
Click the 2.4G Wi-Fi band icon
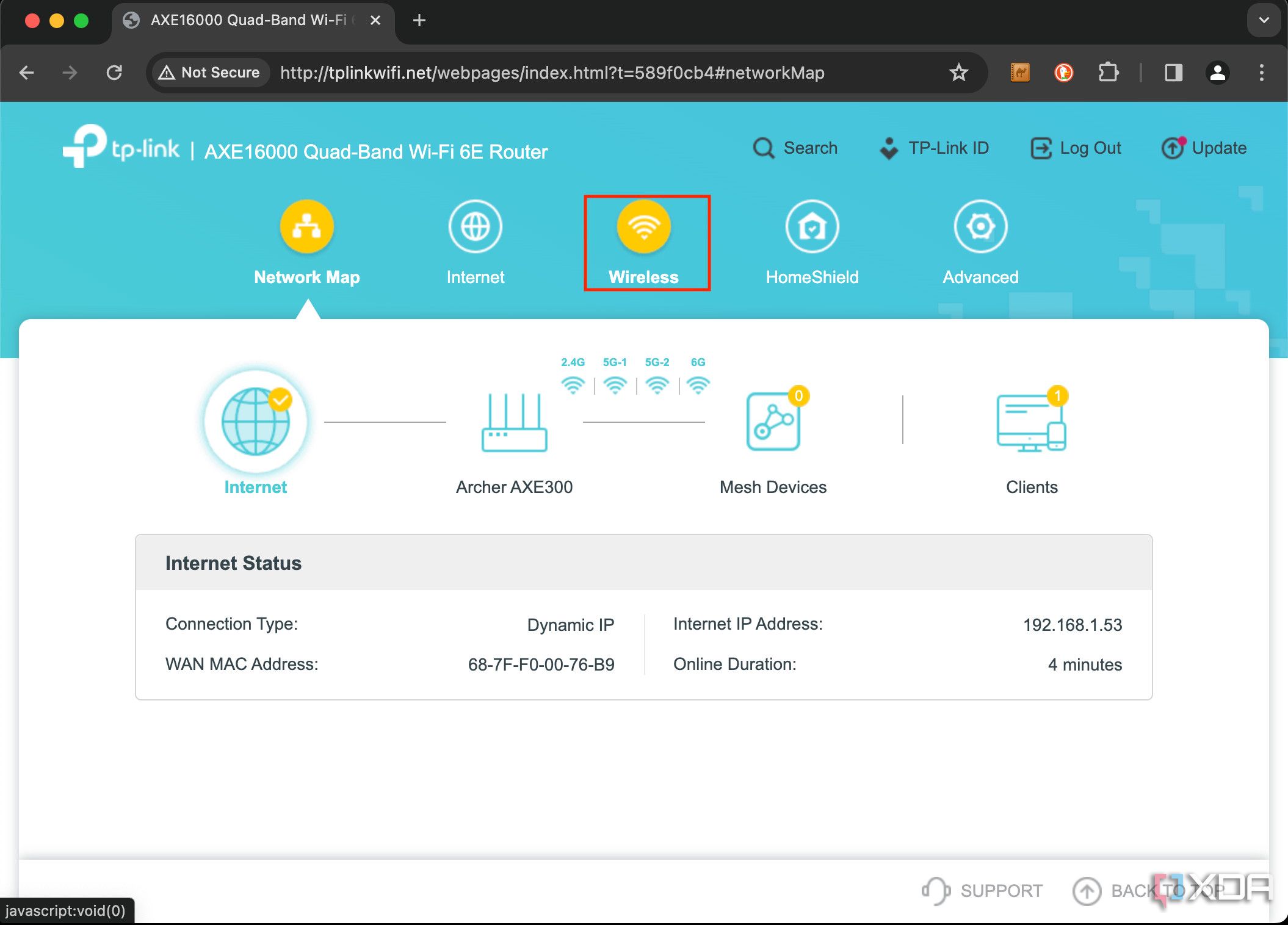pos(573,386)
